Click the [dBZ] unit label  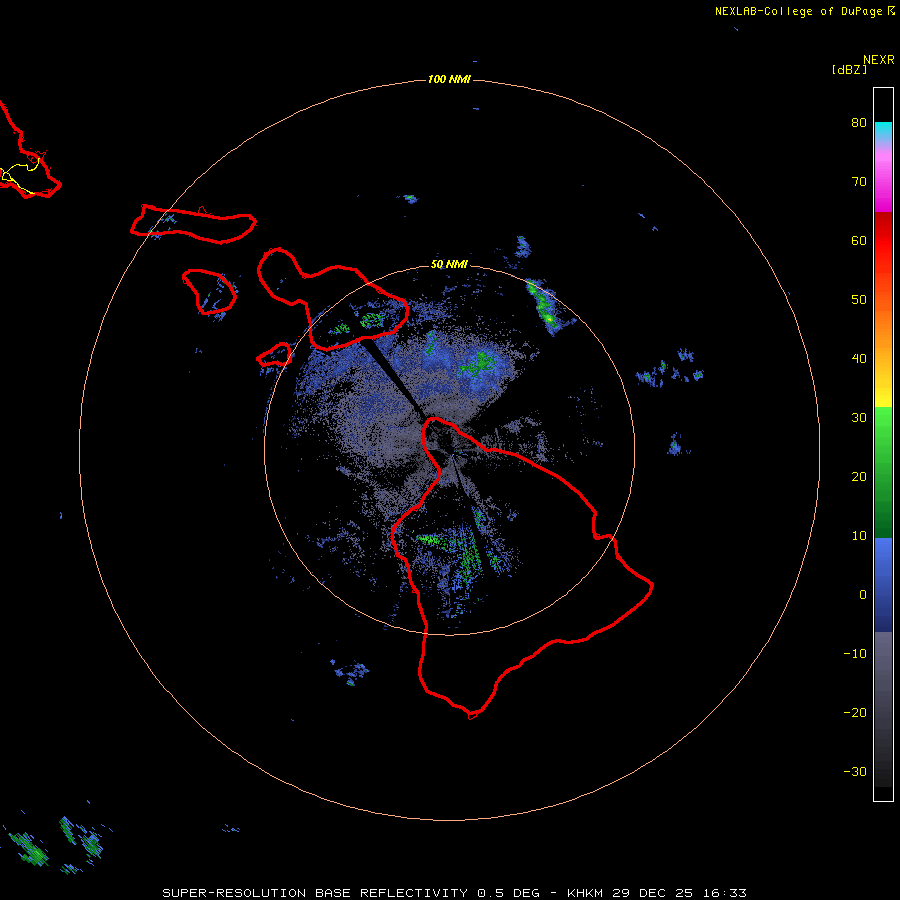coord(849,70)
